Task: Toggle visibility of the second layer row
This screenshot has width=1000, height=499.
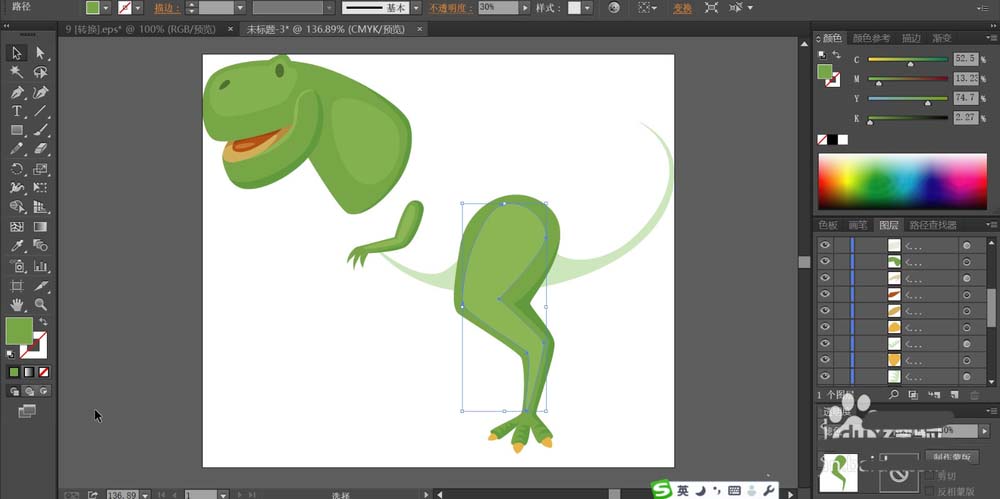Action: 825,261
